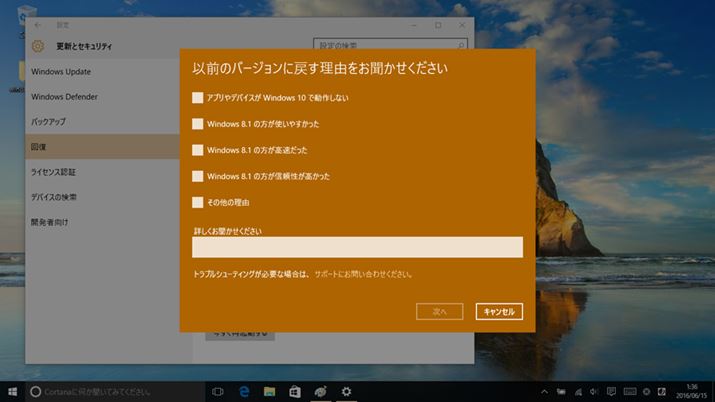Click the 'キャンセル' button
The height and width of the screenshot is (402, 715).
click(x=499, y=312)
